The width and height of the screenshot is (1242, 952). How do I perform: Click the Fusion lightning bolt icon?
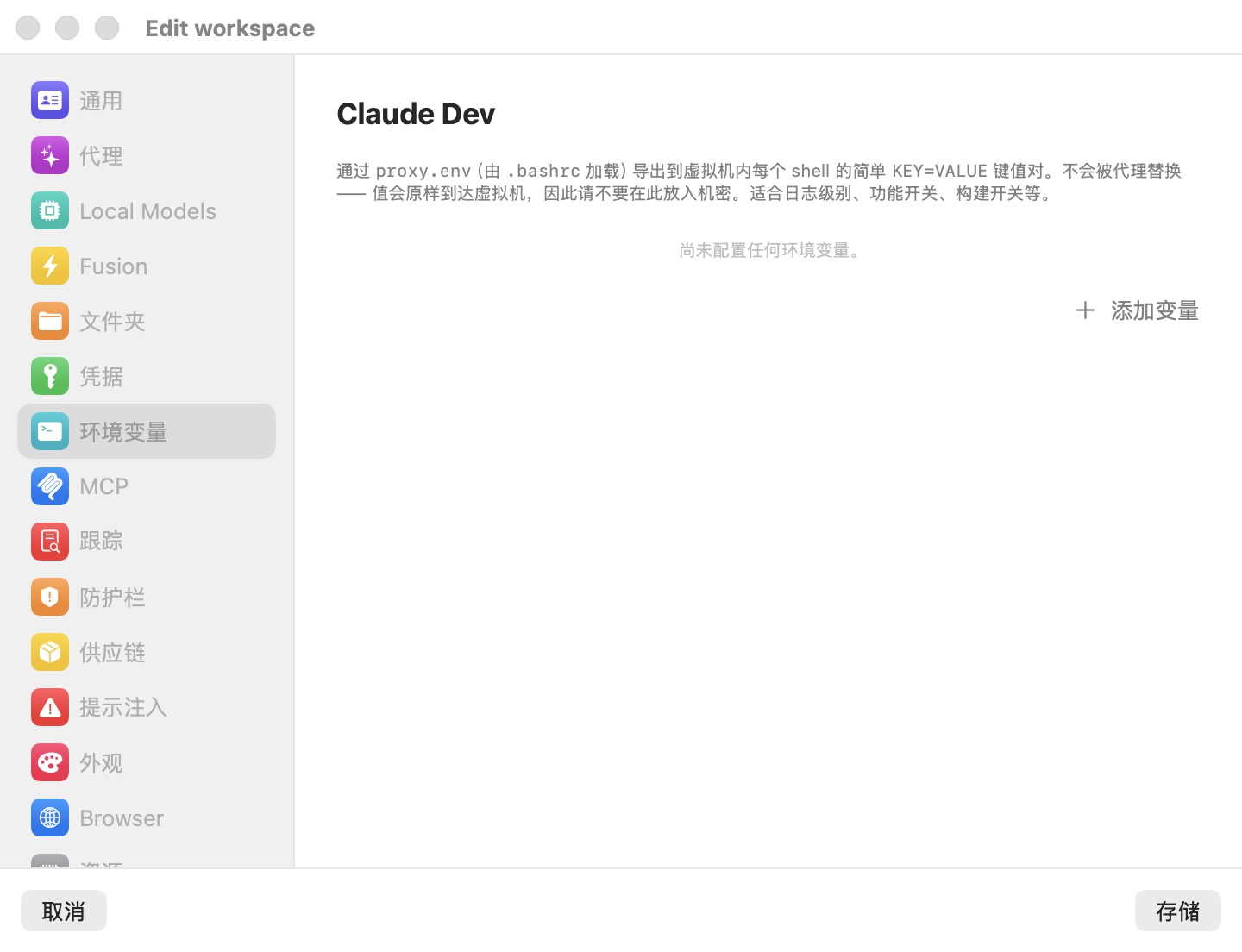tap(50, 266)
